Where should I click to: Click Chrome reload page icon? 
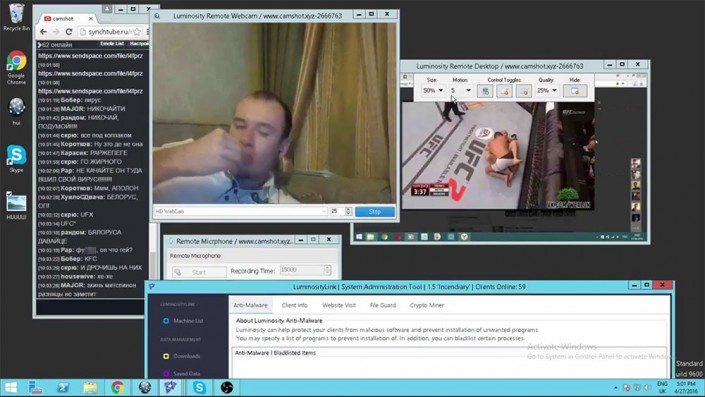click(69, 32)
